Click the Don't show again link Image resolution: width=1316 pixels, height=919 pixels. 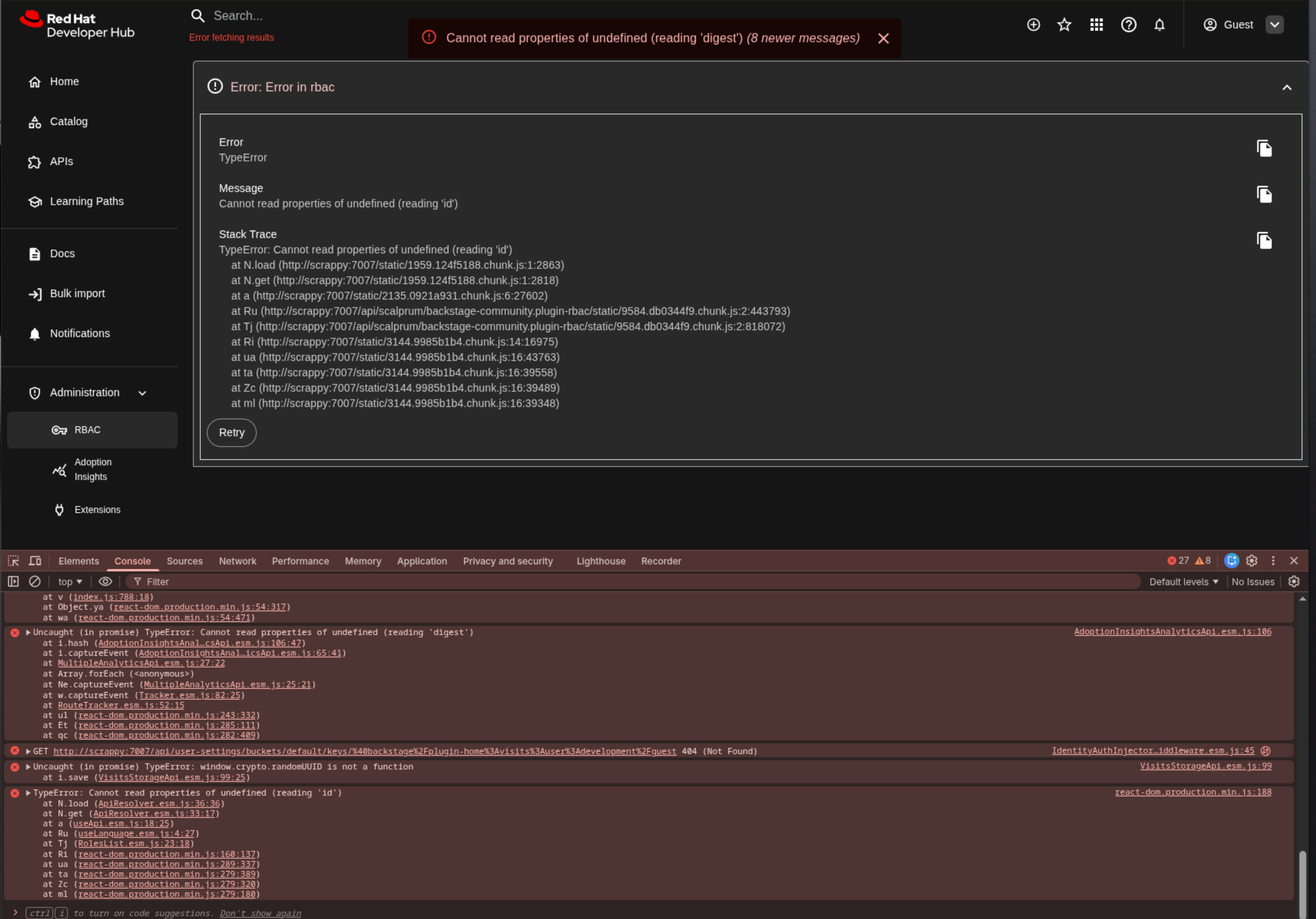click(x=260, y=913)
